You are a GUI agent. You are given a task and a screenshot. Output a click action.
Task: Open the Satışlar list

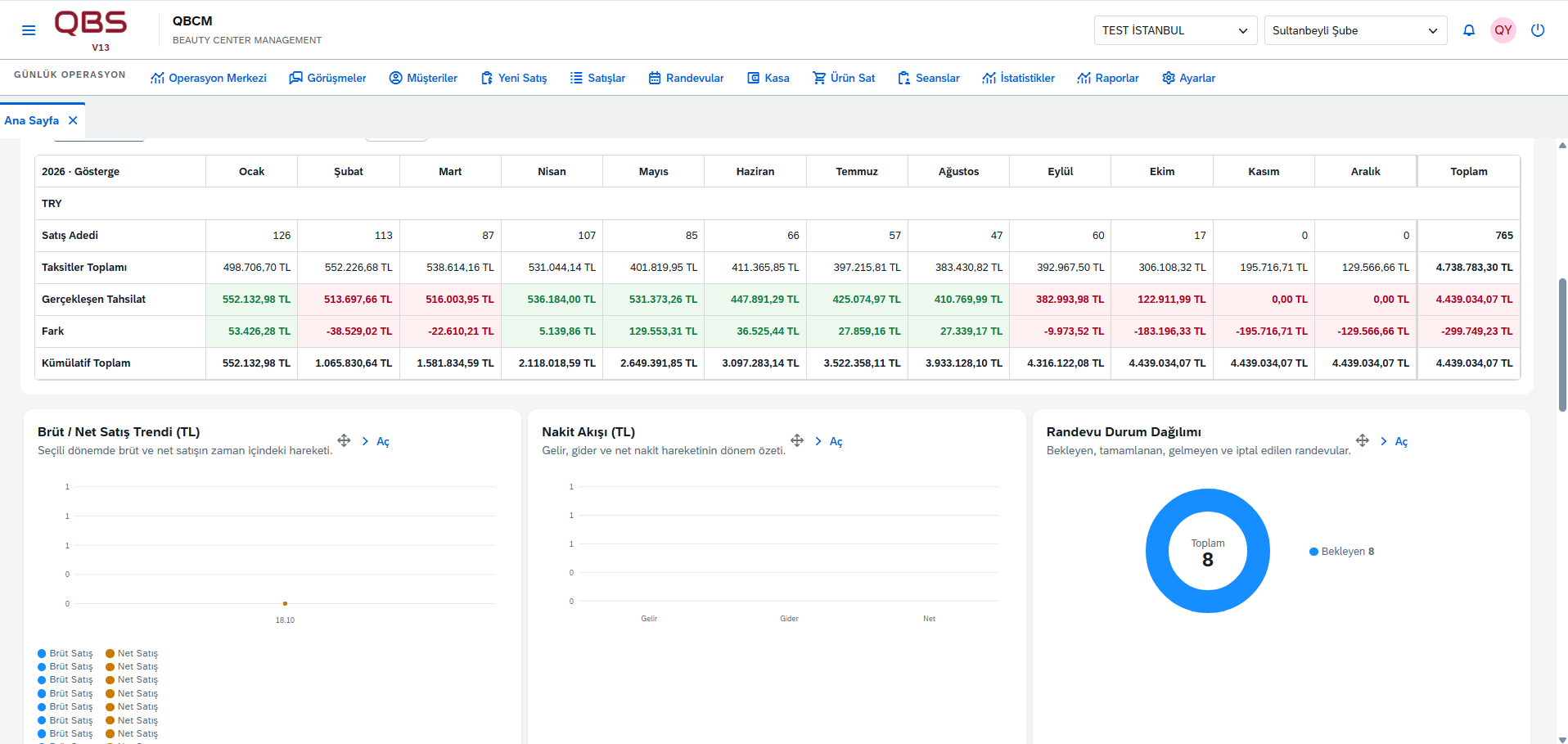pyautogui.click(x=597, y=78)
